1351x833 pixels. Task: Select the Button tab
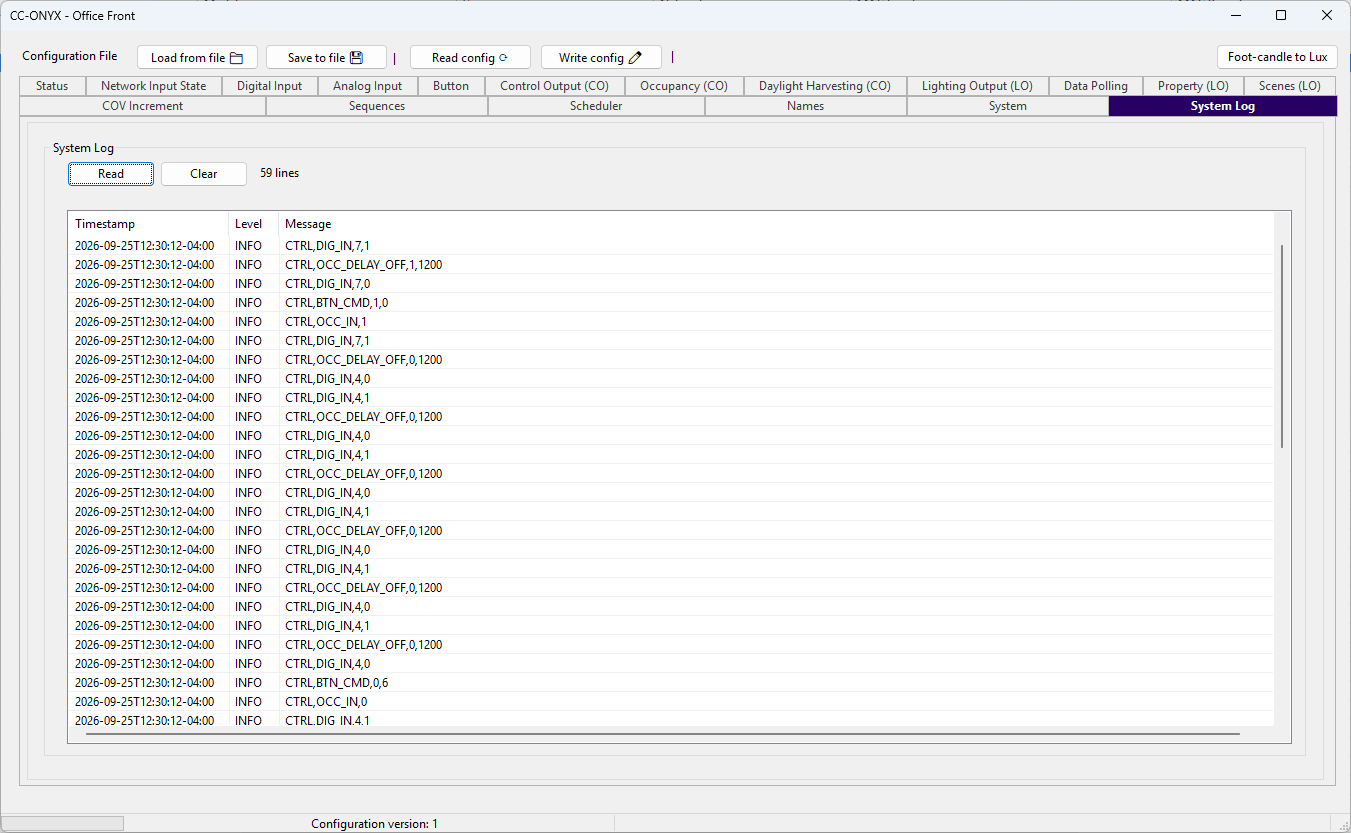(451, 86)
